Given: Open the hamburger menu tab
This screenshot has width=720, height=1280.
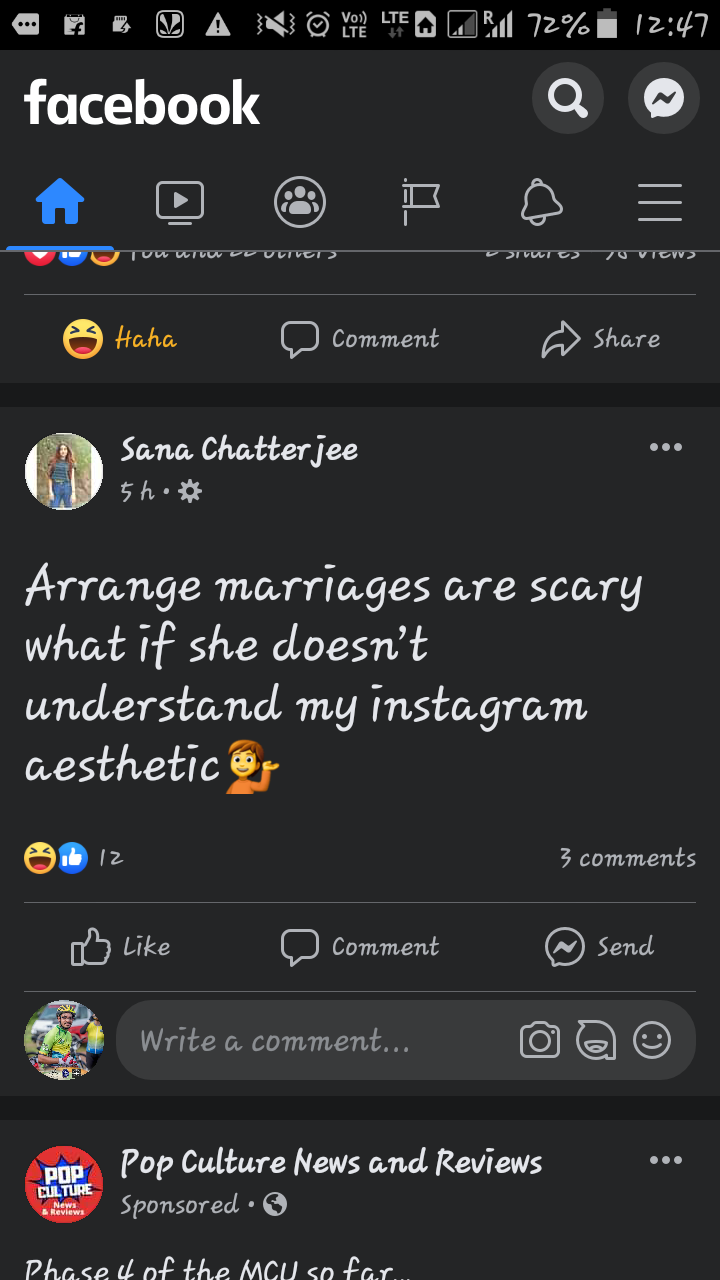Looking at the screenshot, I should click(x=660, y=202).
